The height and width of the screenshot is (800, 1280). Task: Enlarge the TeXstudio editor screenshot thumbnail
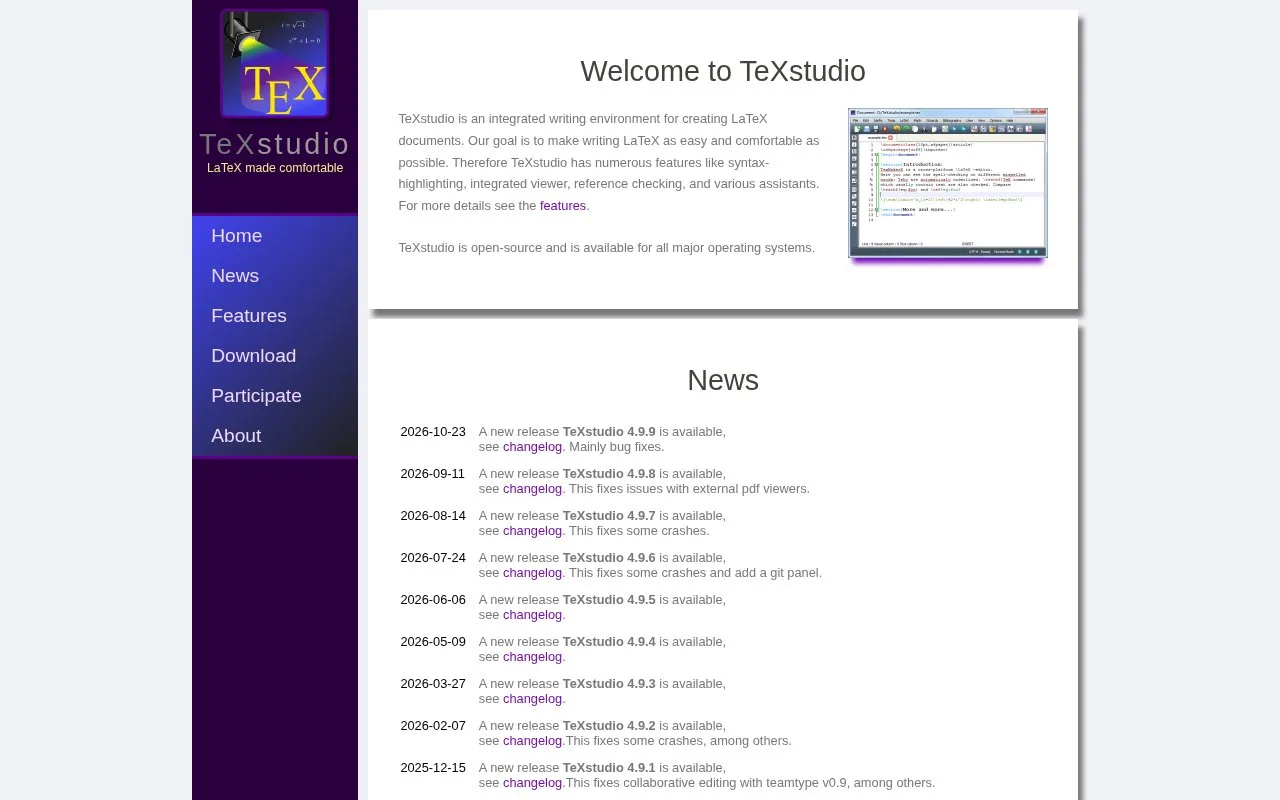(x=947, y=183)
